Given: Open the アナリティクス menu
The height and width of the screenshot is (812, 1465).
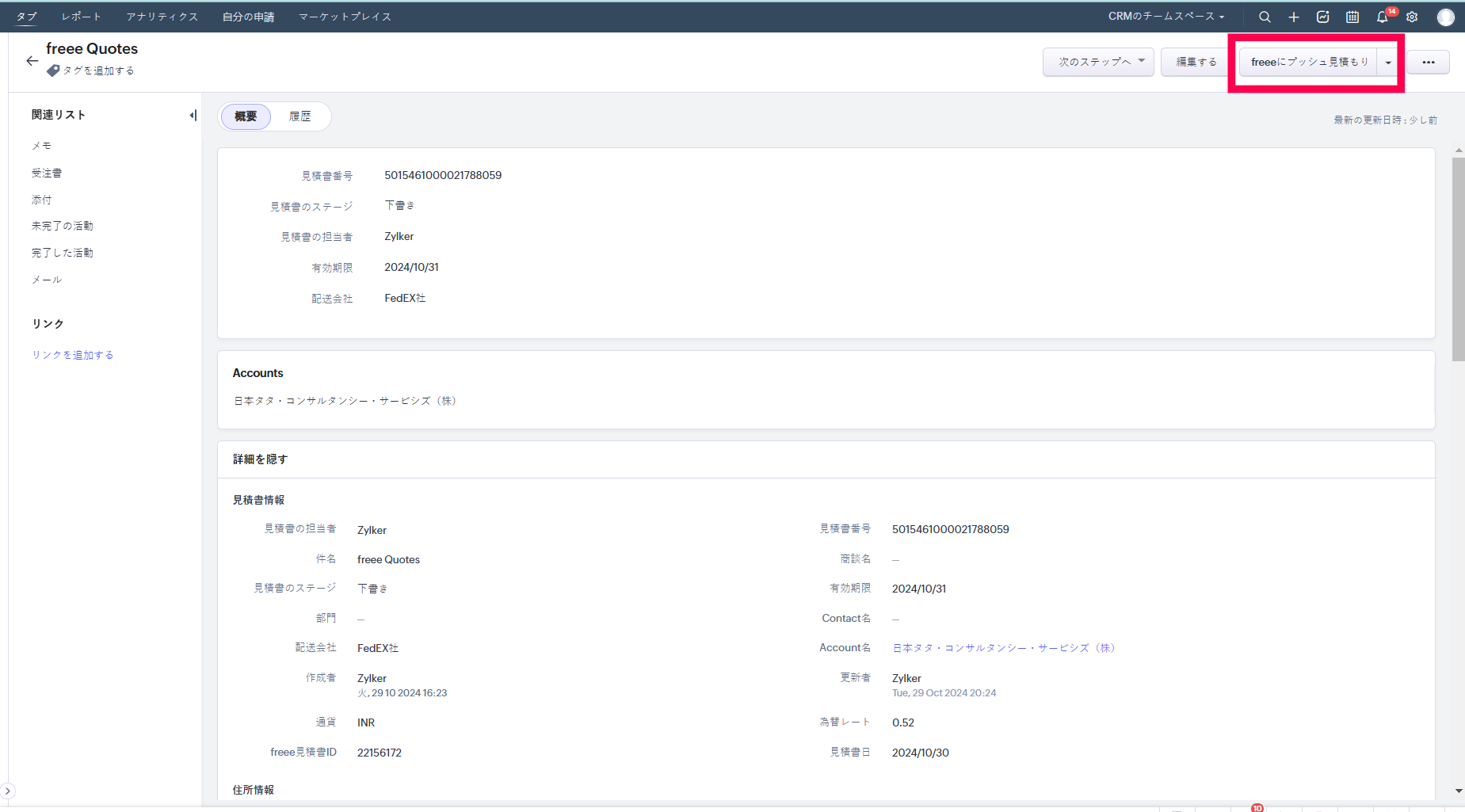Looking at the screenshot, I should [162, 17].
